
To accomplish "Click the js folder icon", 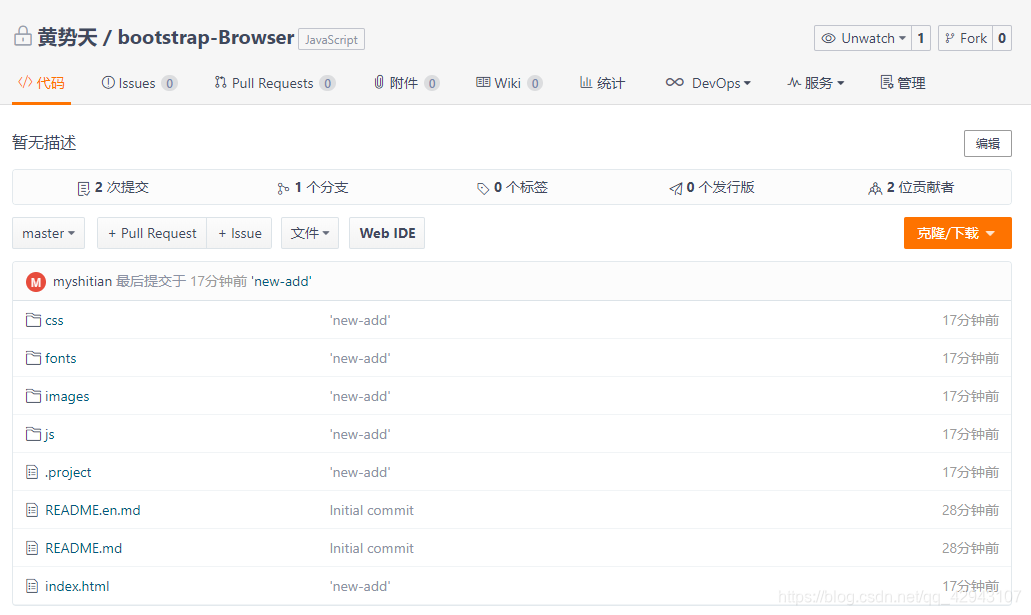I will click(x=33, y=434).
